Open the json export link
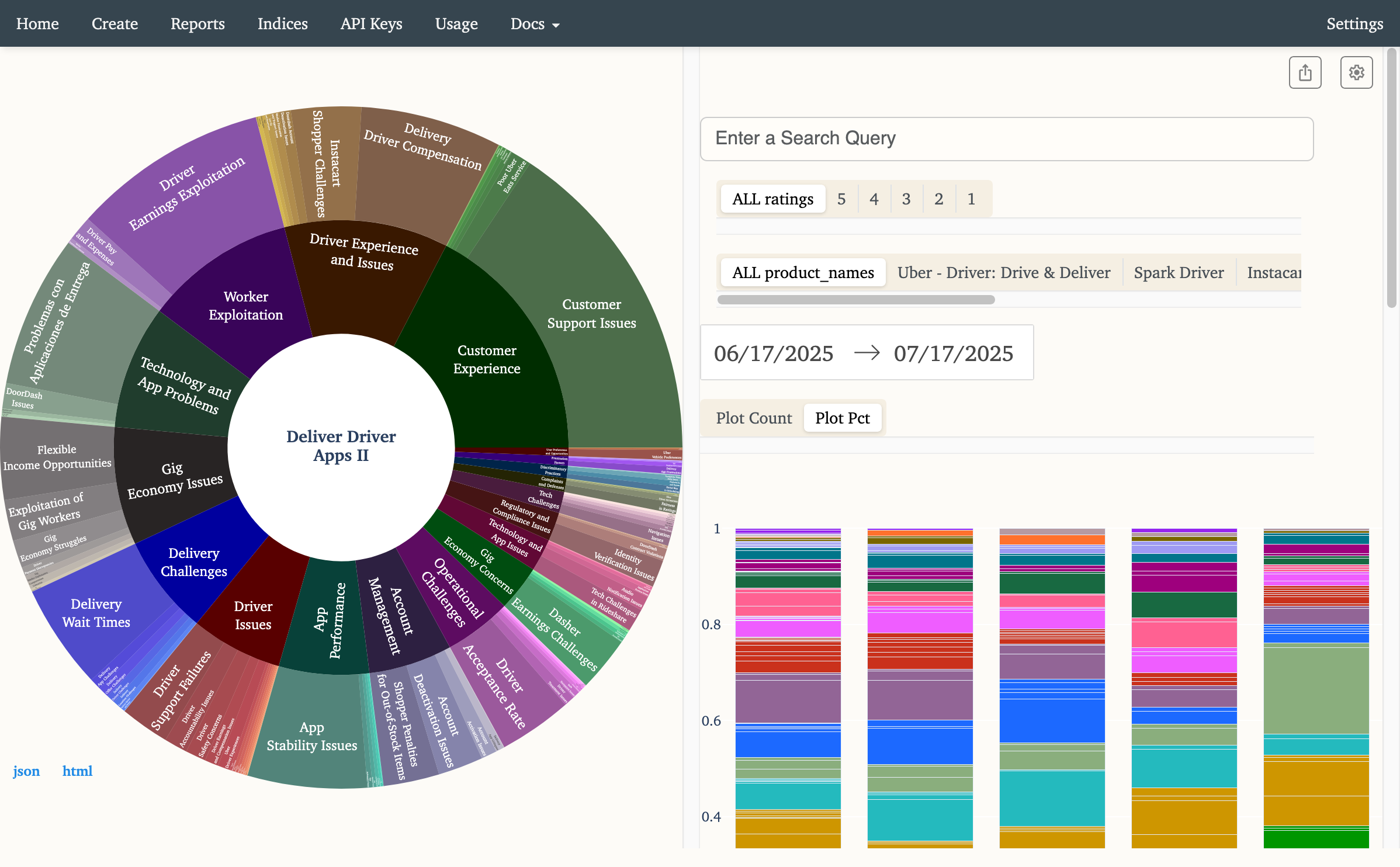The height and width of the screenshot is (867, 1400). tap(26, 771)
